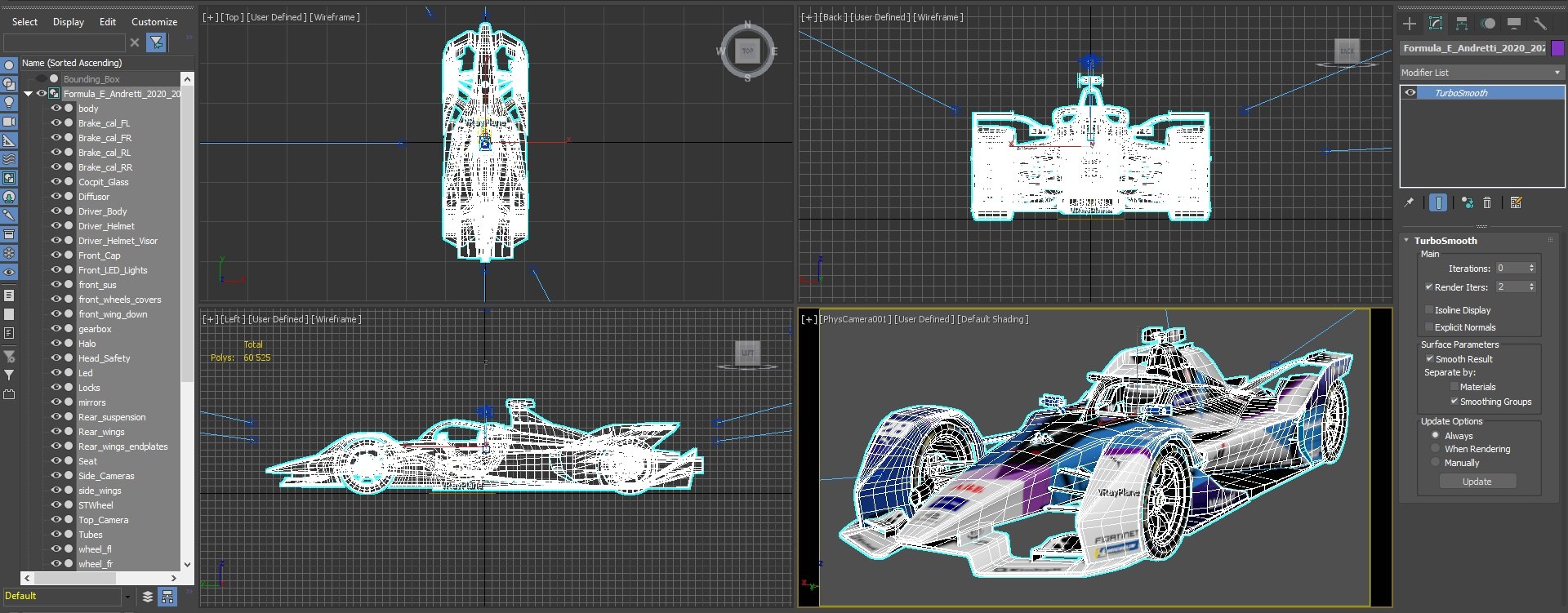This screenshot has height=613, width=1568.
Task: Click the Sort by Hierarchy icon
Action: pos(167,597)
